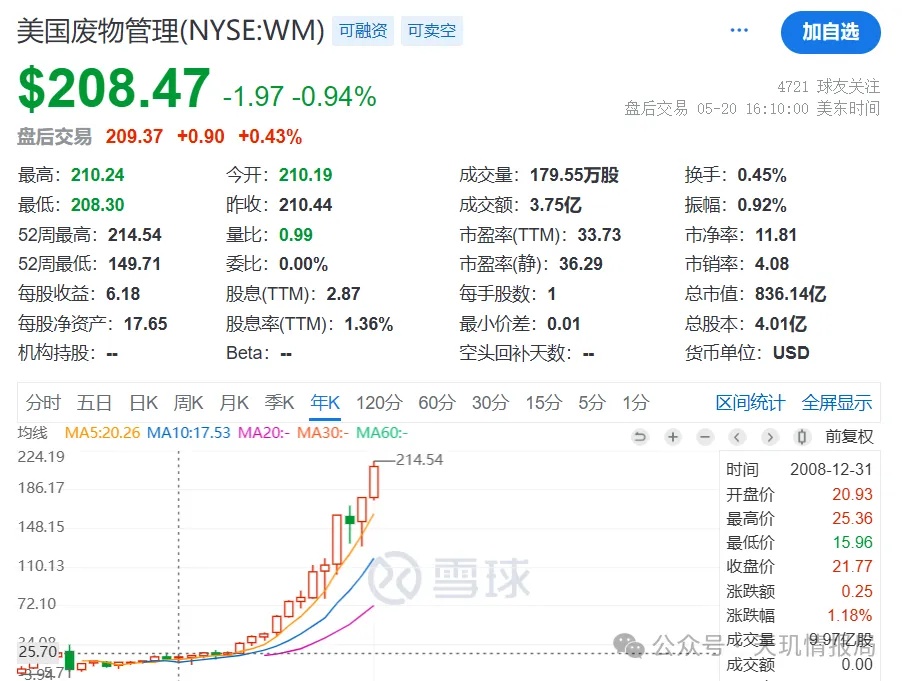Click the current price $208.47

[114, 88]
